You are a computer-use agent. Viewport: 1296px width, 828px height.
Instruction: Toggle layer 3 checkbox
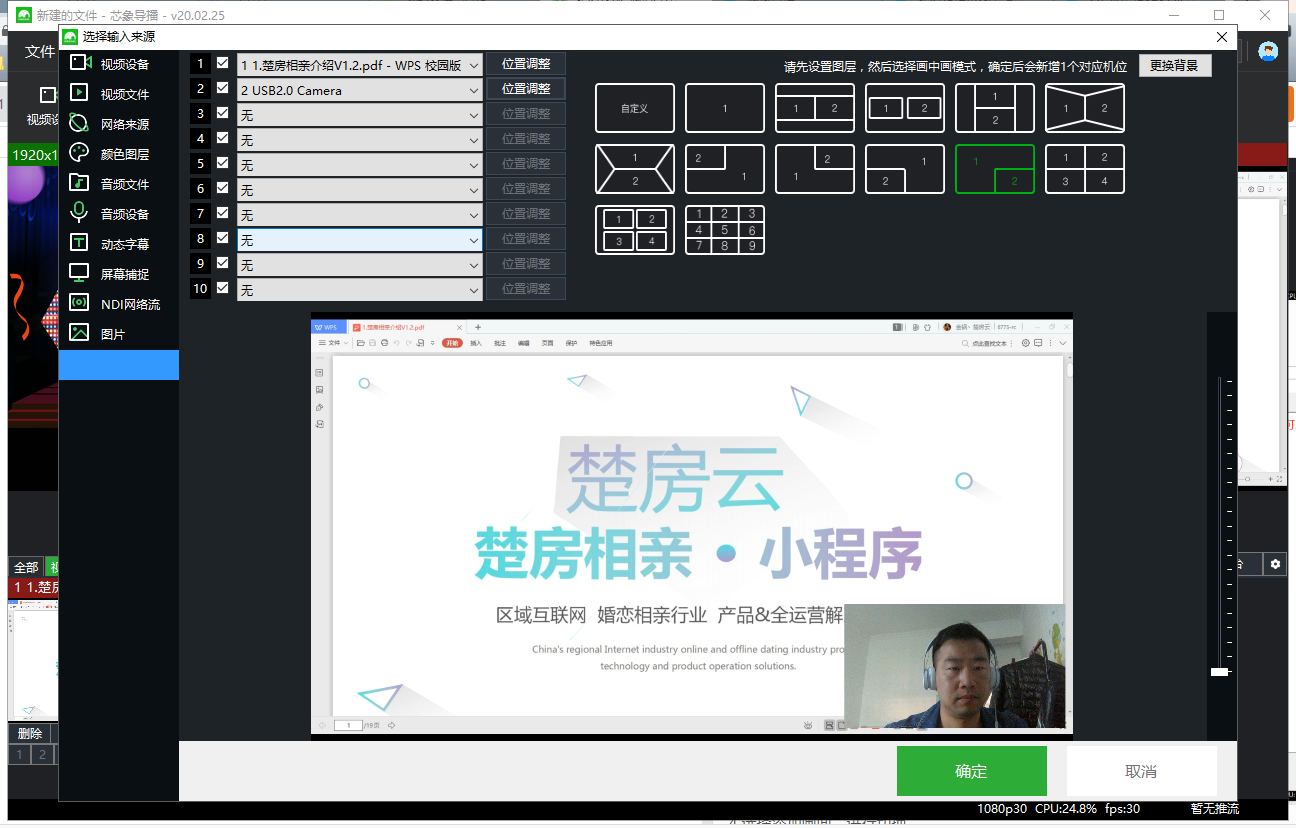click(x=222, y=113)
